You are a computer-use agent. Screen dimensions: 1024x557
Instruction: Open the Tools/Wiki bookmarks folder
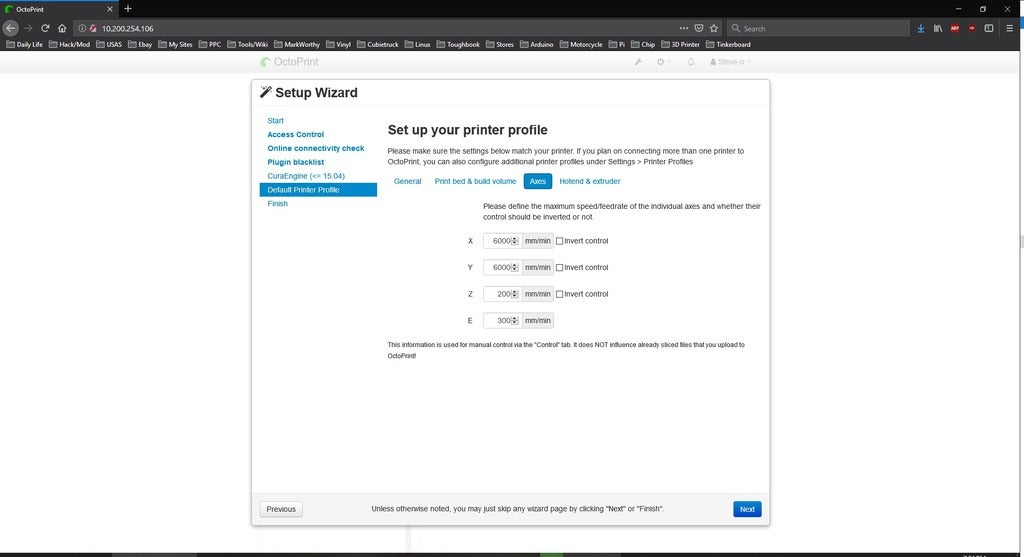pyautogui.click(x=248, y=44)
